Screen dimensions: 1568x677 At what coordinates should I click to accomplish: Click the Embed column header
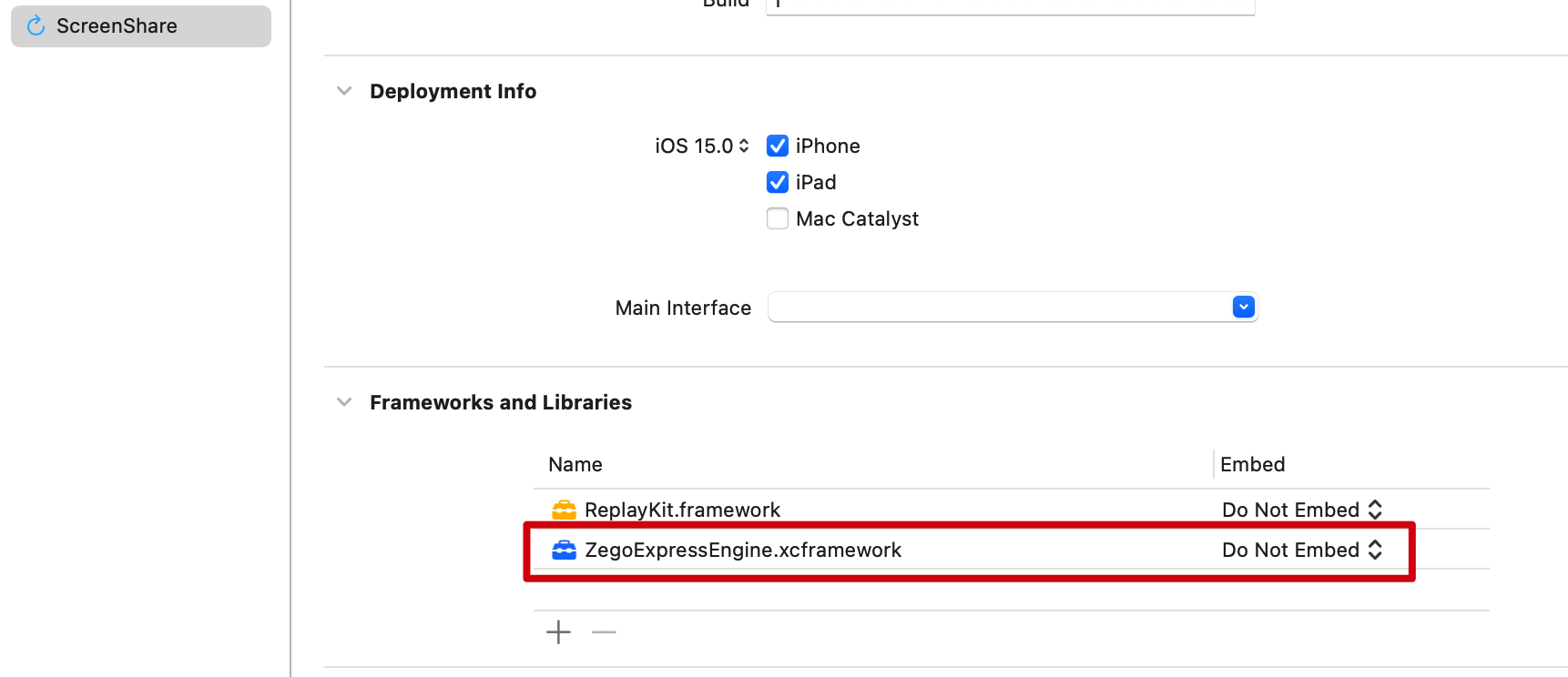(x=1253, y=464)
